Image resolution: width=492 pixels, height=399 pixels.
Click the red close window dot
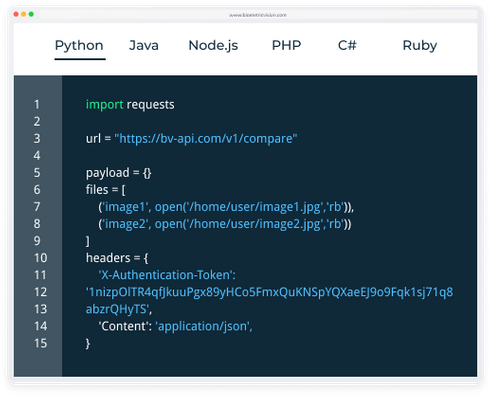tap(16, 14)
